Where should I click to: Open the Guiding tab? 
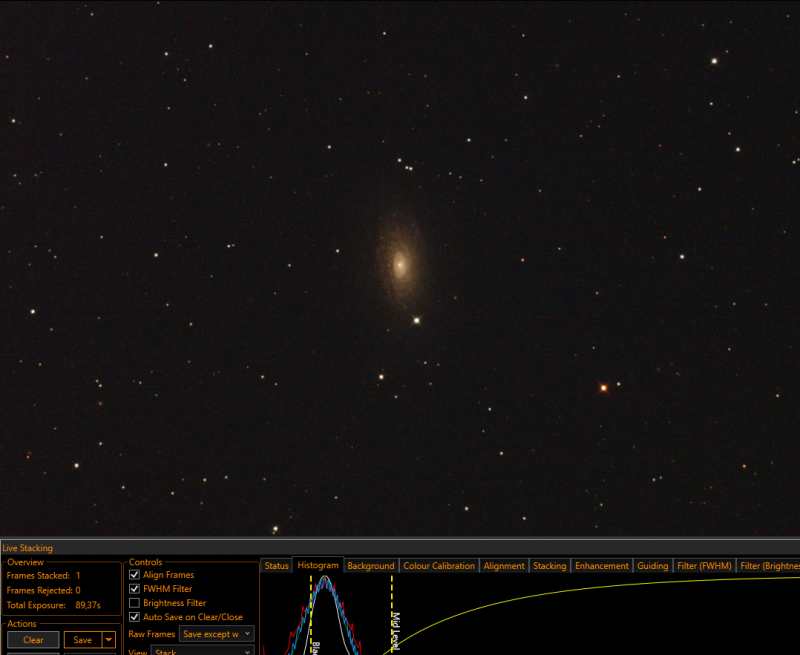point(653,566)
